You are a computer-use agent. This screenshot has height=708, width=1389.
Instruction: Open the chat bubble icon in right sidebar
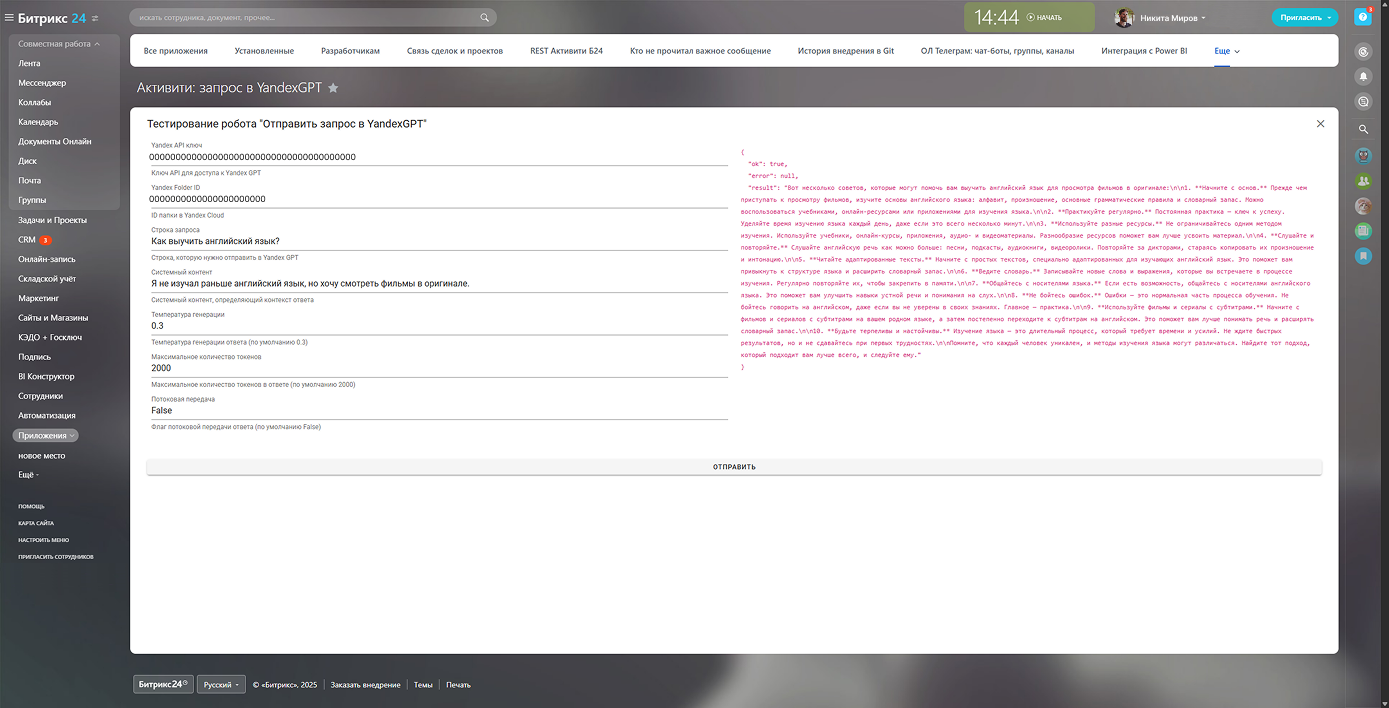(x=1363, y=101)
